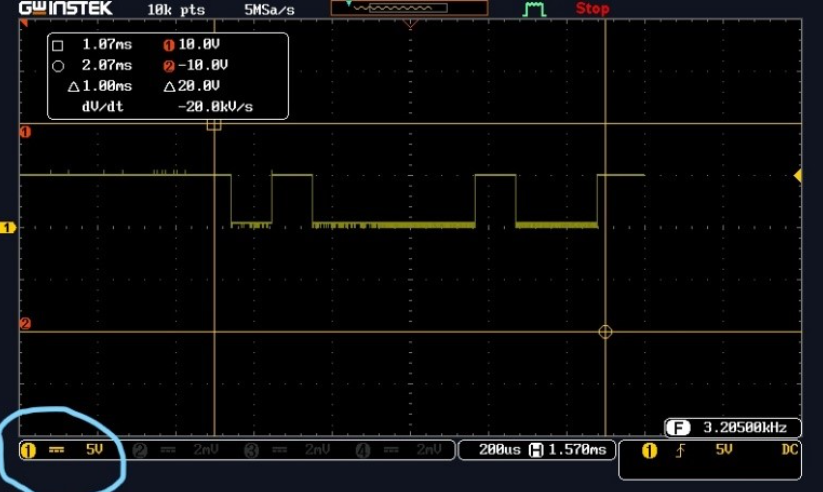Click the yellow trigger level arrow
This screenshot has width=823, height=492.
coord(797,176)
